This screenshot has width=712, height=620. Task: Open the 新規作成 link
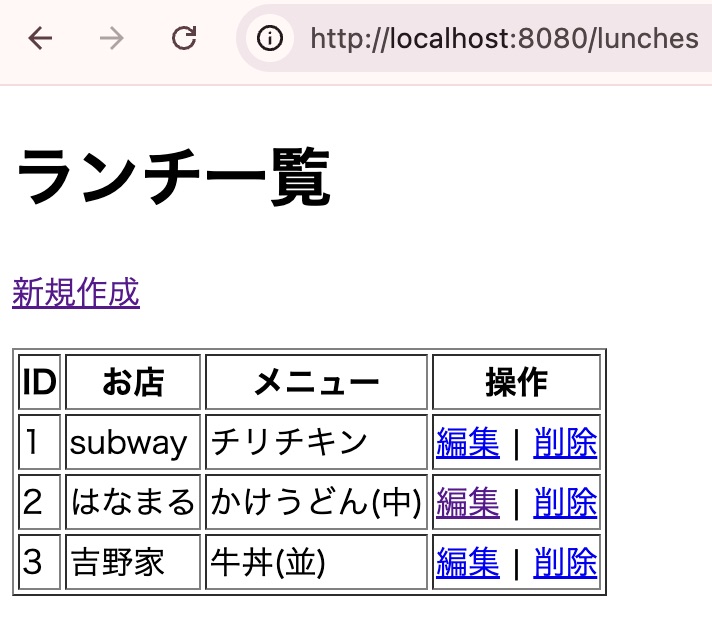pyautogui.click(x=76, y=293)
